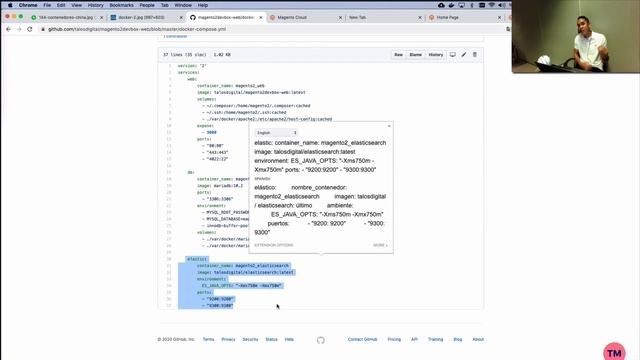Open the API footer link

[x=414, y=340]
